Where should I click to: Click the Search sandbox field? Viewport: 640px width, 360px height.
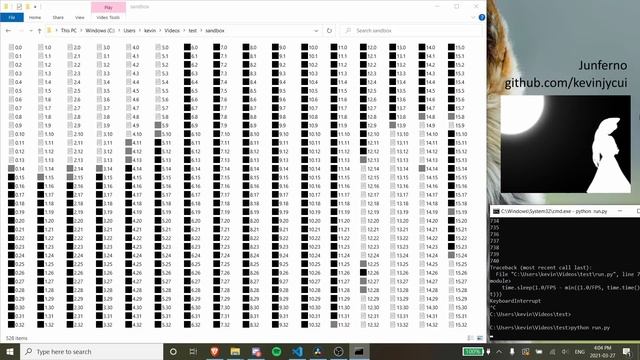411,31
